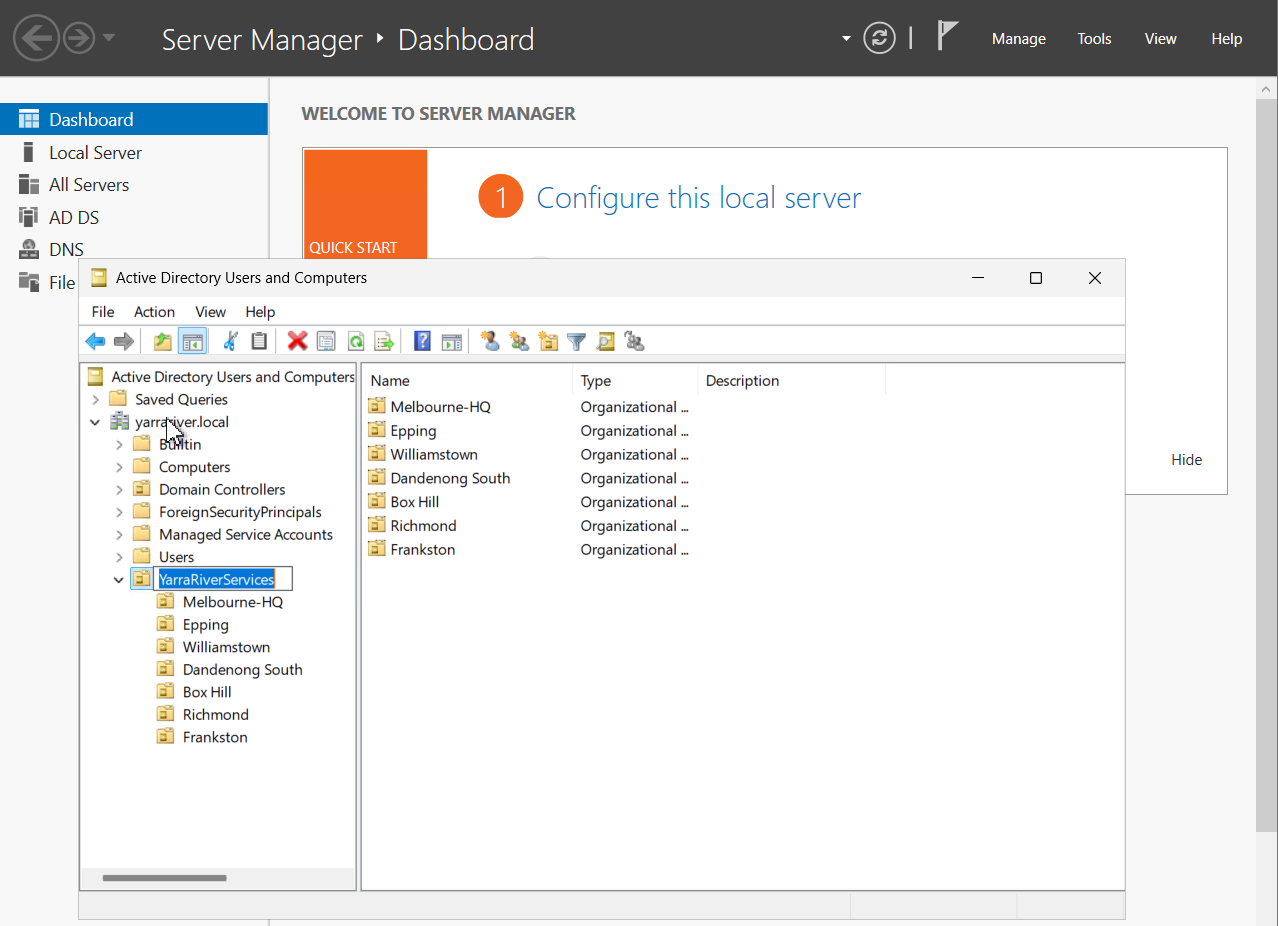Open AD DS in the sidebar
The image size is (1278, 926).
point(134,217)
